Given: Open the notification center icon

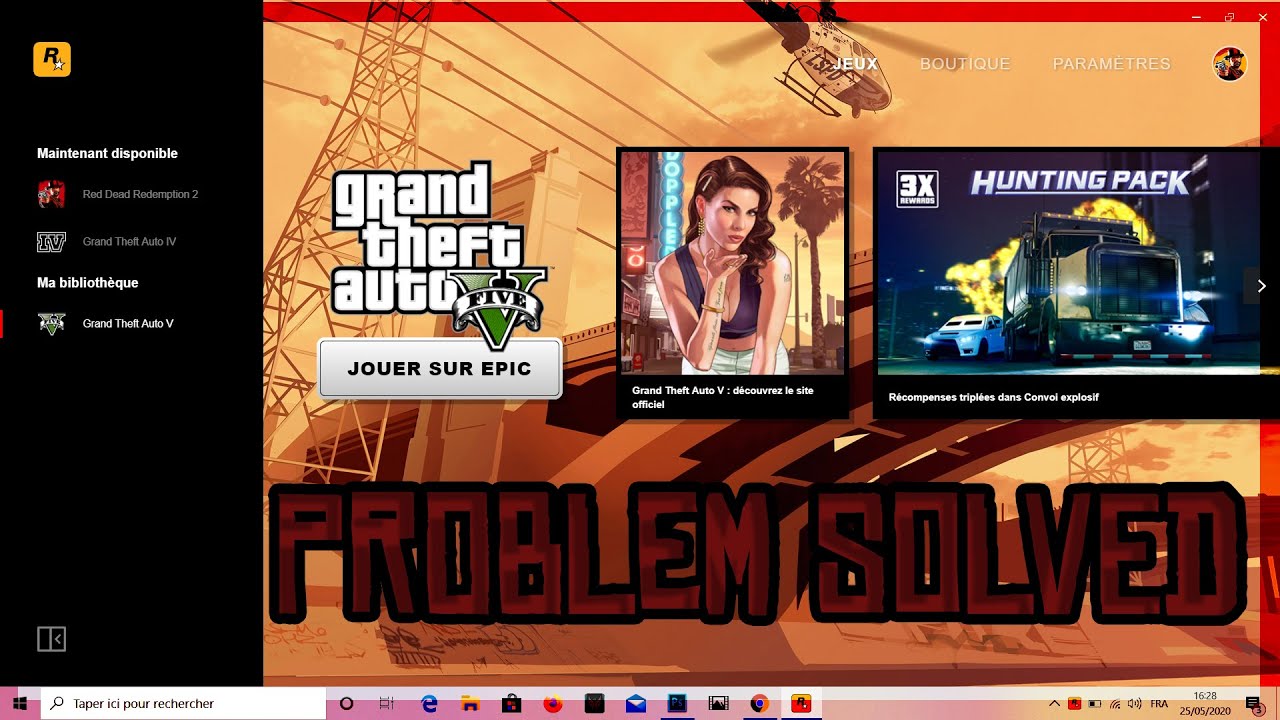Looking at the screenshot, I should (1254, 704).
